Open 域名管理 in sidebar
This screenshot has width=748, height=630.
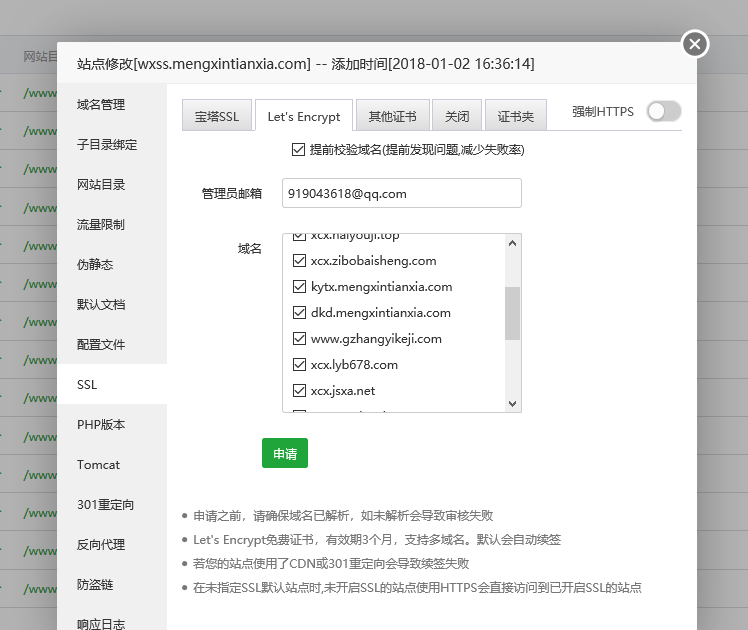coord(112,104)
